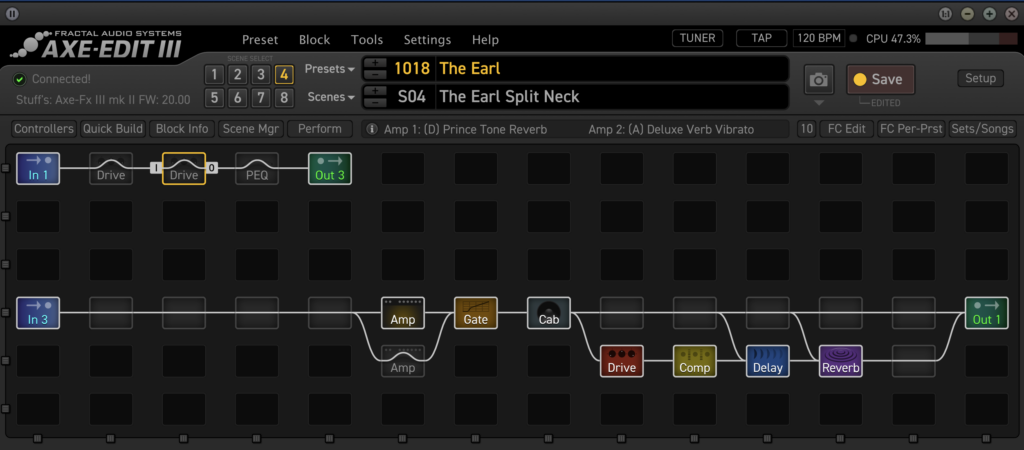Viewport: 1024px width, 450px height.
Task: Select the In 3 input block
Action: pyautogui.click(x=38, y=313)
